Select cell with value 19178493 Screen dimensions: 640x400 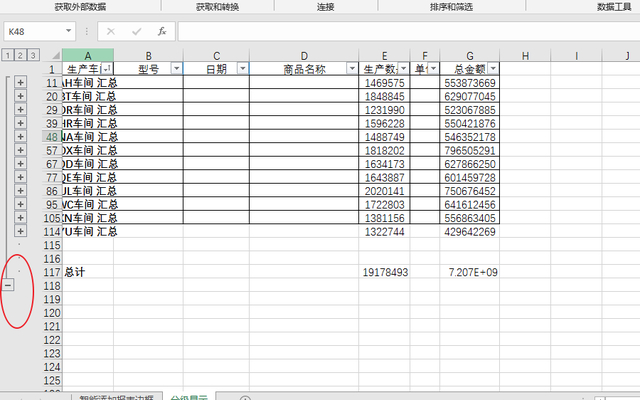(384, 272)
